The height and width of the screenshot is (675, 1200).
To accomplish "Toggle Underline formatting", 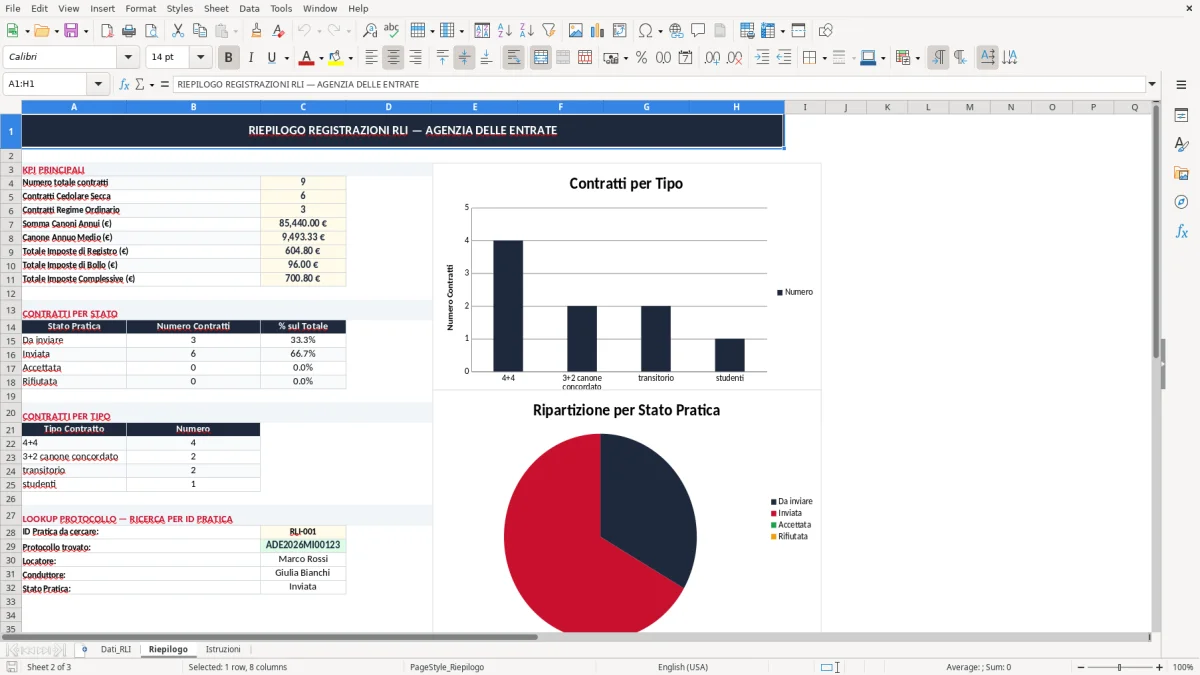I will click(x=272, y=58).
